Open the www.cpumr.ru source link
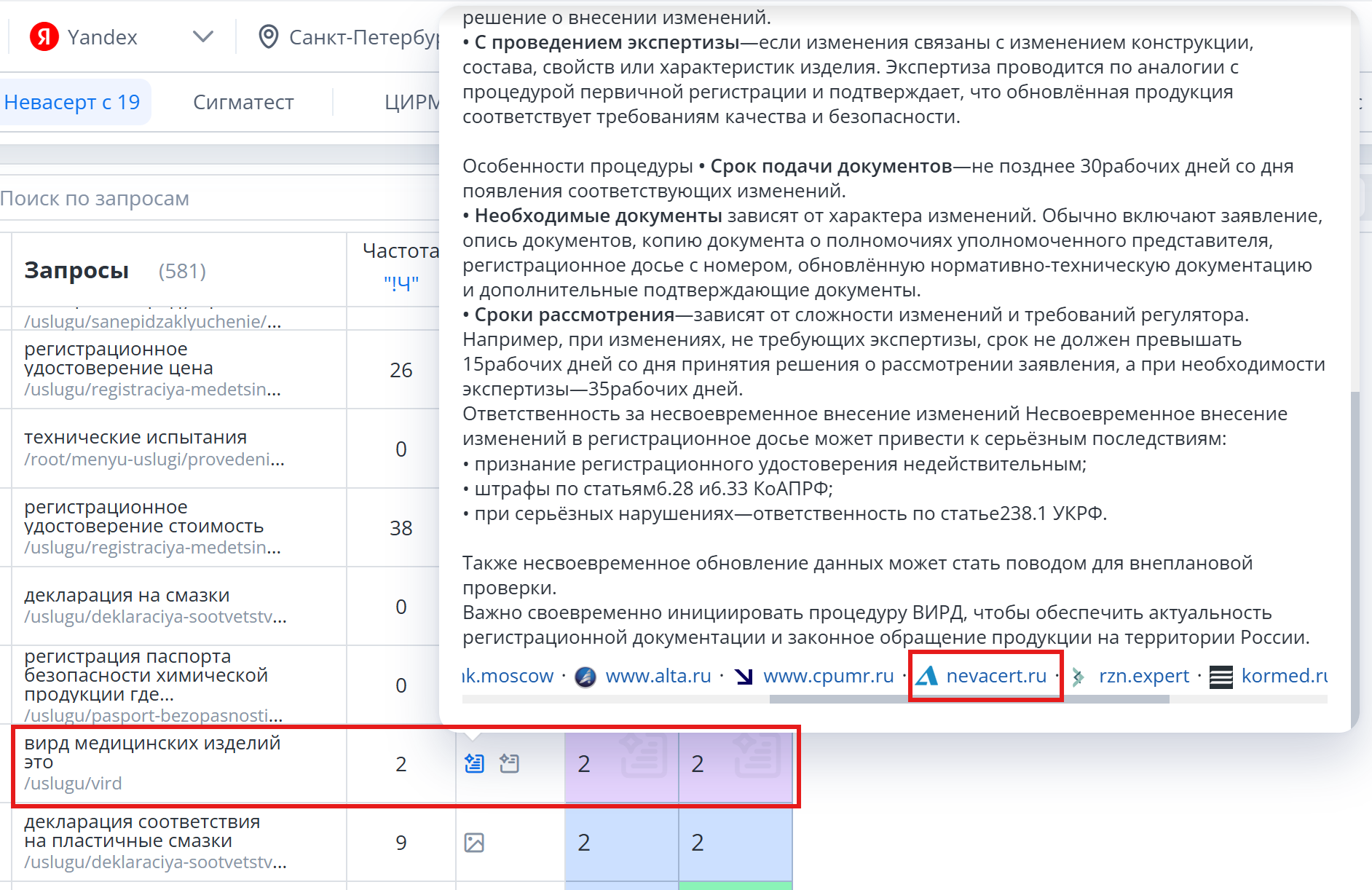This screenshot has height=890, width=1372. [x=828, y=676]
